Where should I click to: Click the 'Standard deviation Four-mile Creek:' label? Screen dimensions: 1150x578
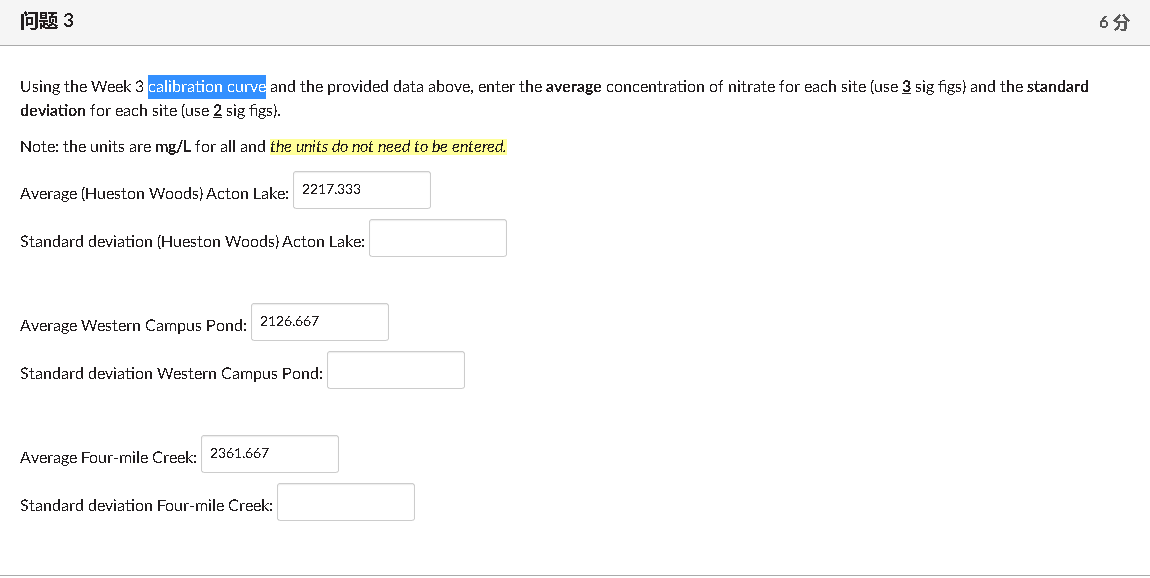pos(147,506)
